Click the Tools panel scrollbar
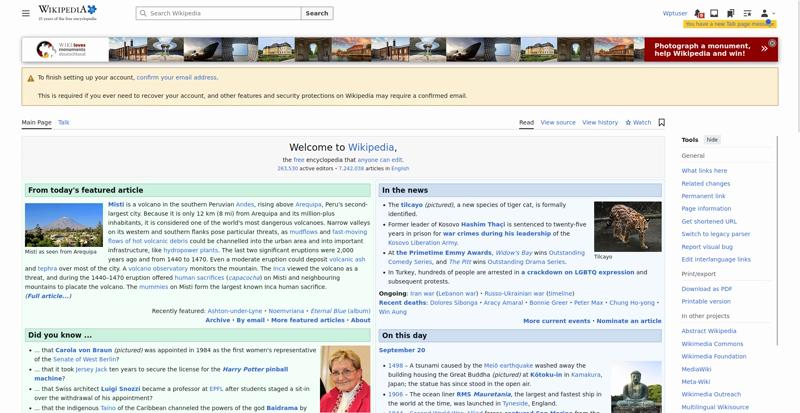The width and height of the screenshot is (800, 413). click(777, 240)
